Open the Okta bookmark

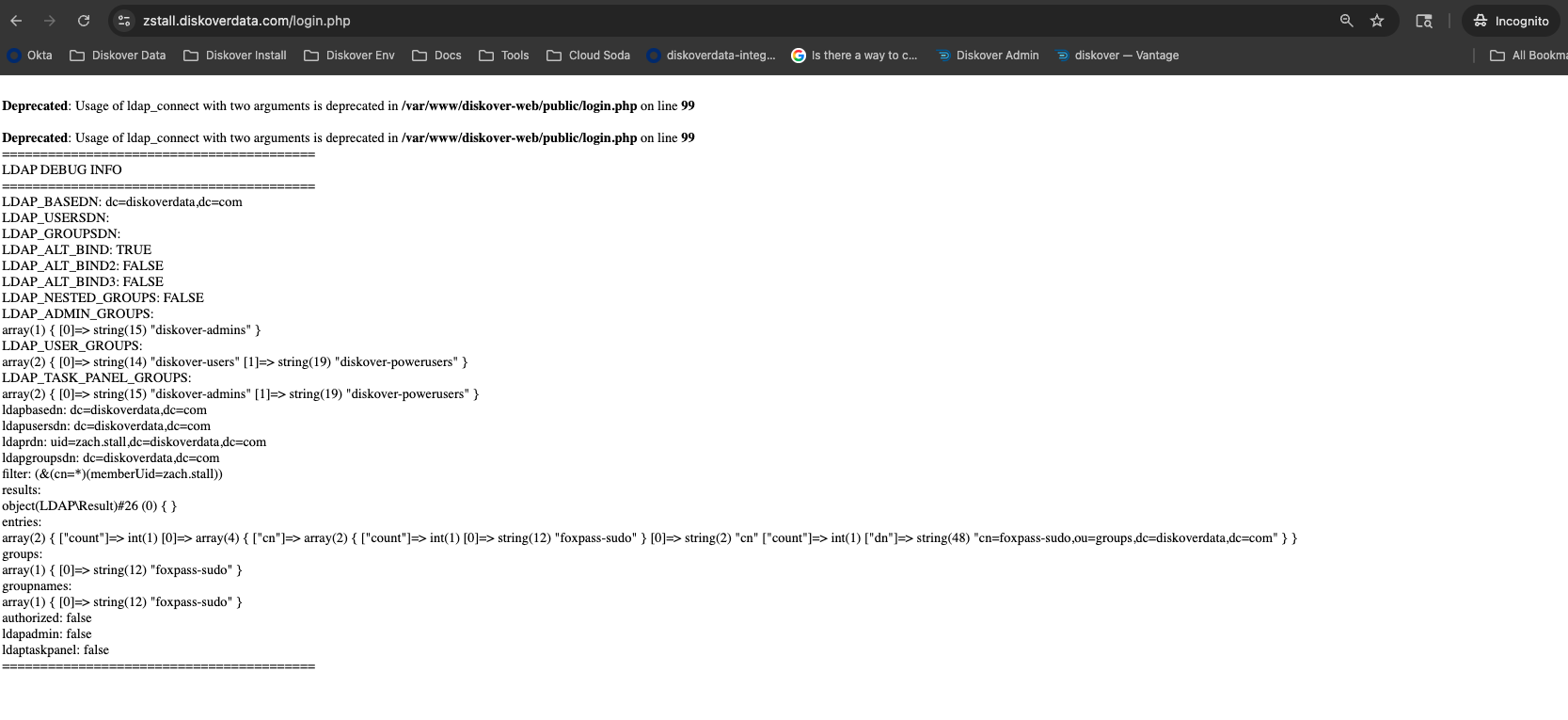tap(29, 56)
